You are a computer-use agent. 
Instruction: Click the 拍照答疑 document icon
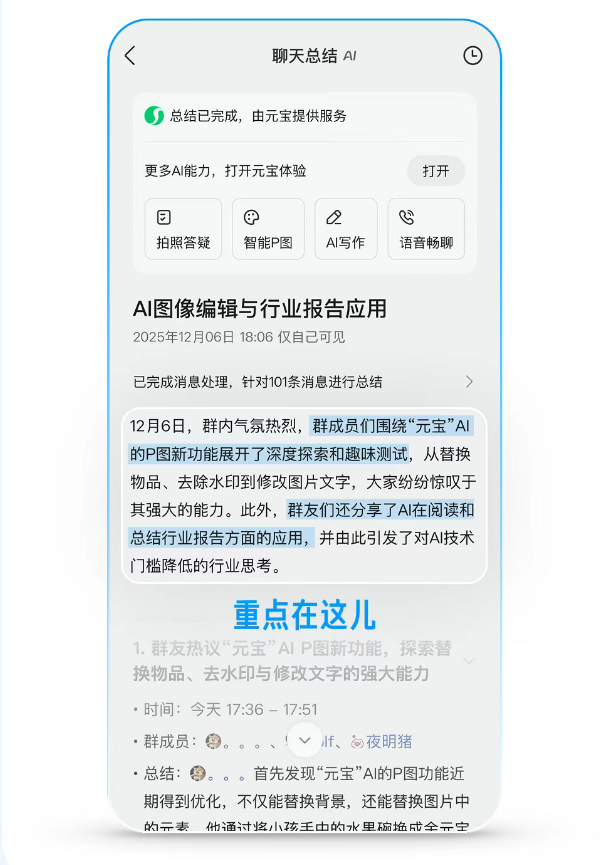[164, 217]
